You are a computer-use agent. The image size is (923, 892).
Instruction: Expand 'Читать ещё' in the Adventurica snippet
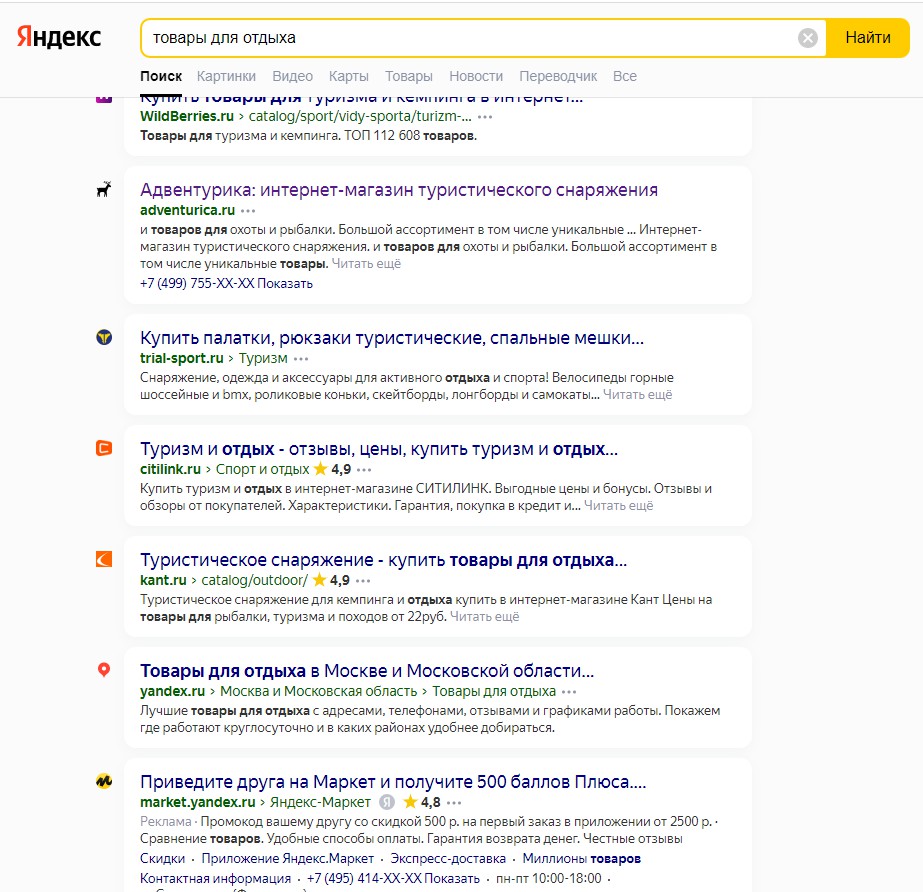pos(366,264)
